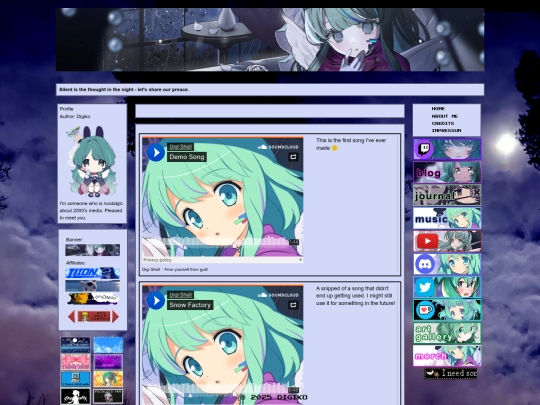
Task: Open the blue sky clouds badge
Action: point(108,345)
